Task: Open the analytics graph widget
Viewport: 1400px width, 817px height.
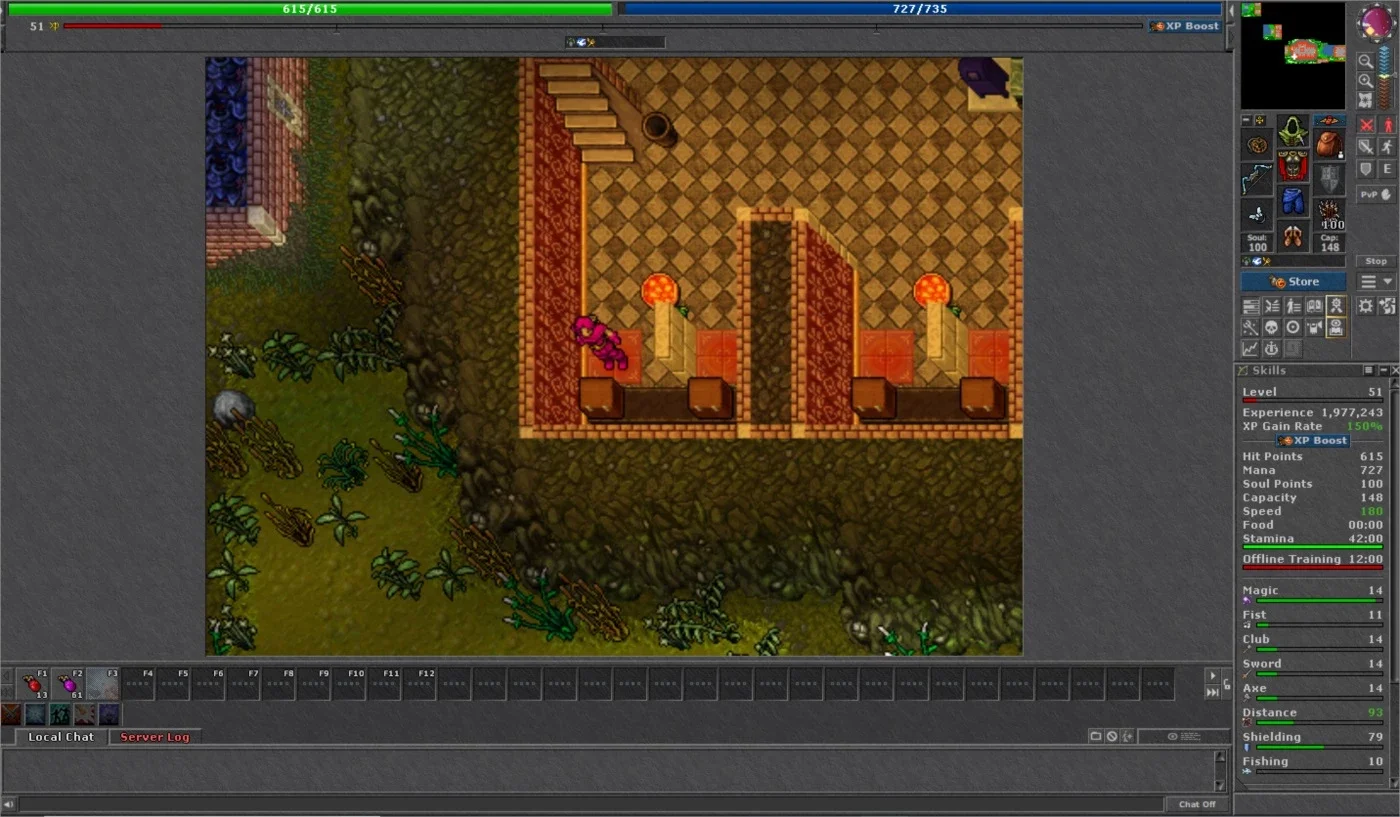Action: point(1250,349)
